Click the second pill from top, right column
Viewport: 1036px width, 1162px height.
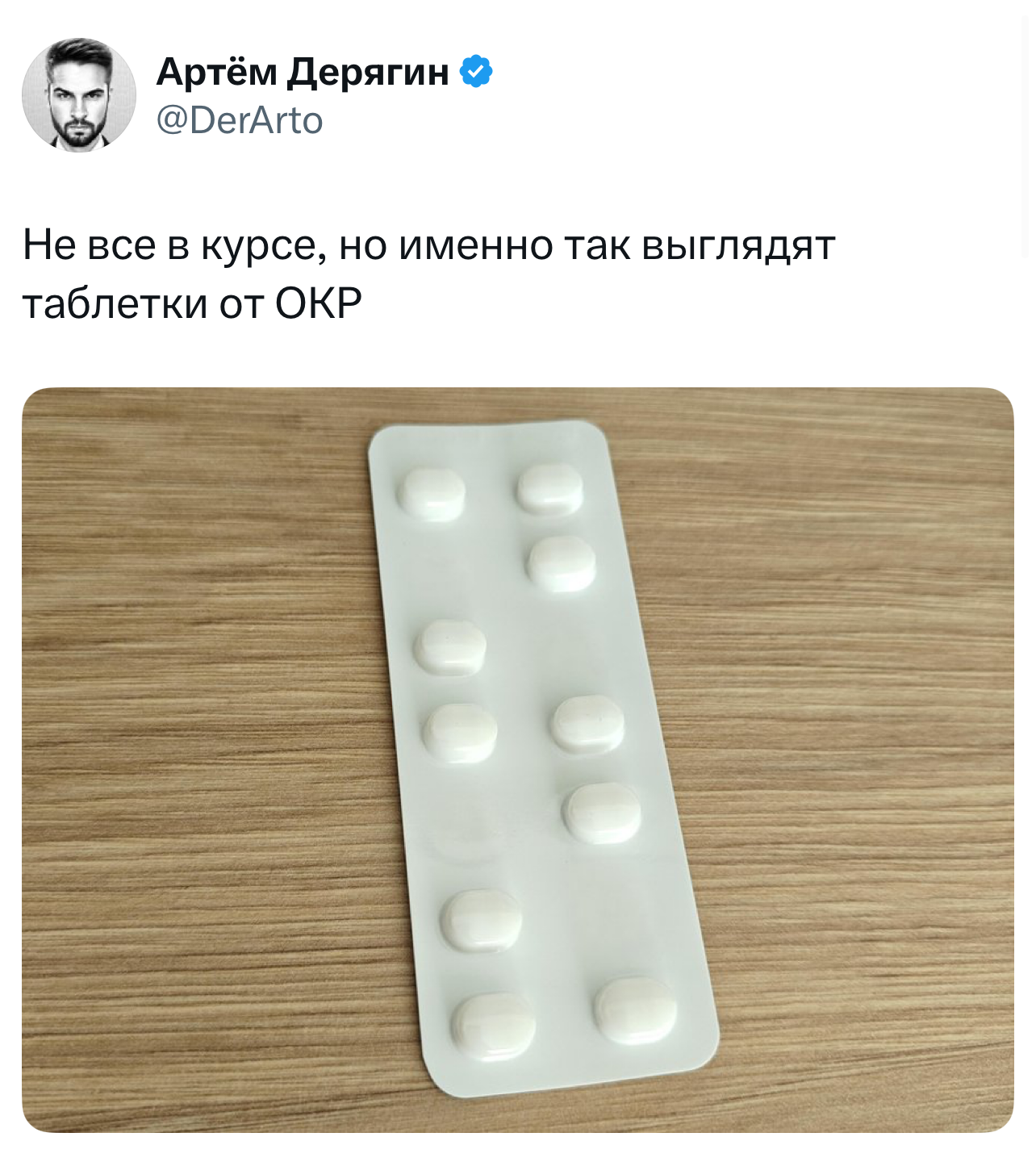coord(561,562)
